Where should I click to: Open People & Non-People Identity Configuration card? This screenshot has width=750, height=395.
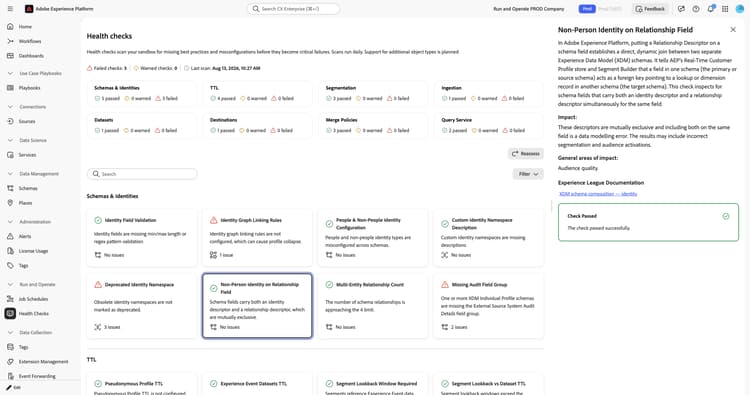click(x=373, y=238)
